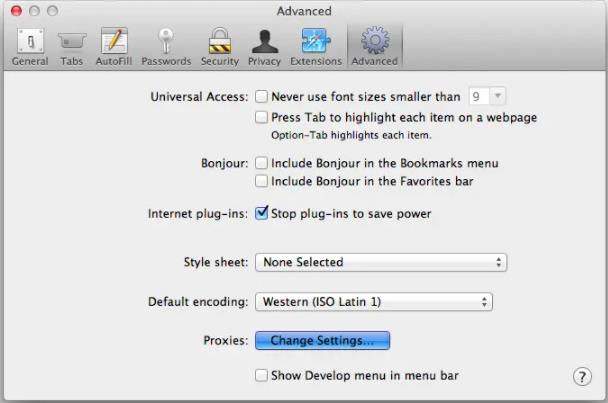Uncheck Stop plug-ins to save power
The height and width of the screenshot is (403, 608).
[x=261, y=213]
